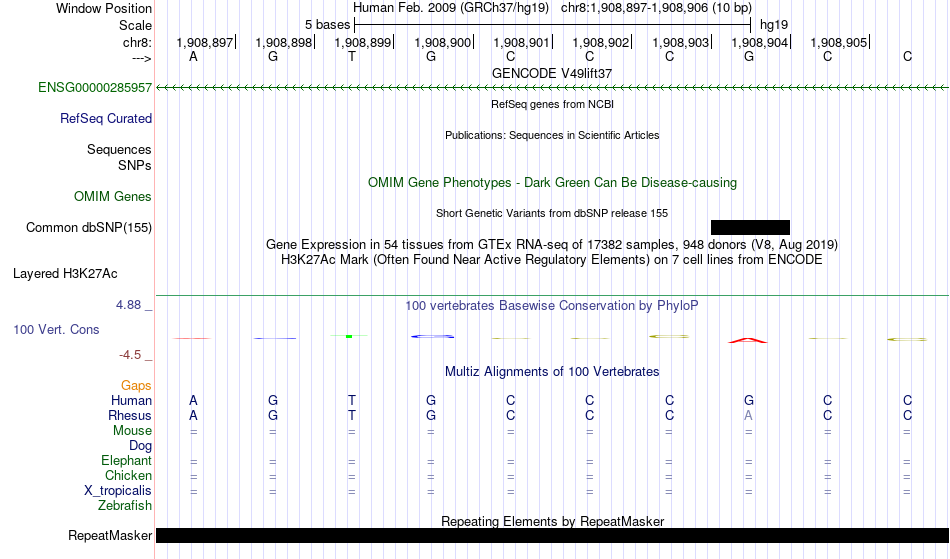Click the Human species row label
950x559 pixels.
coord(131,401)
